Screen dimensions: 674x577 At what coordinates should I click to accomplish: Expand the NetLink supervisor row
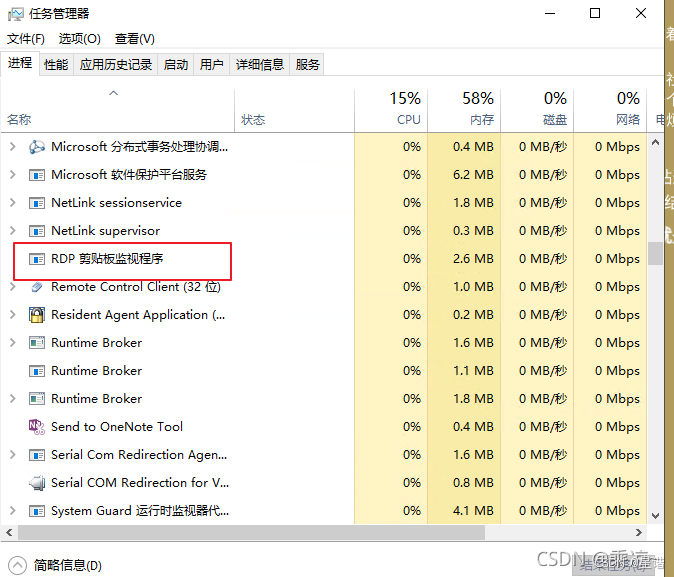coord(13,231)
